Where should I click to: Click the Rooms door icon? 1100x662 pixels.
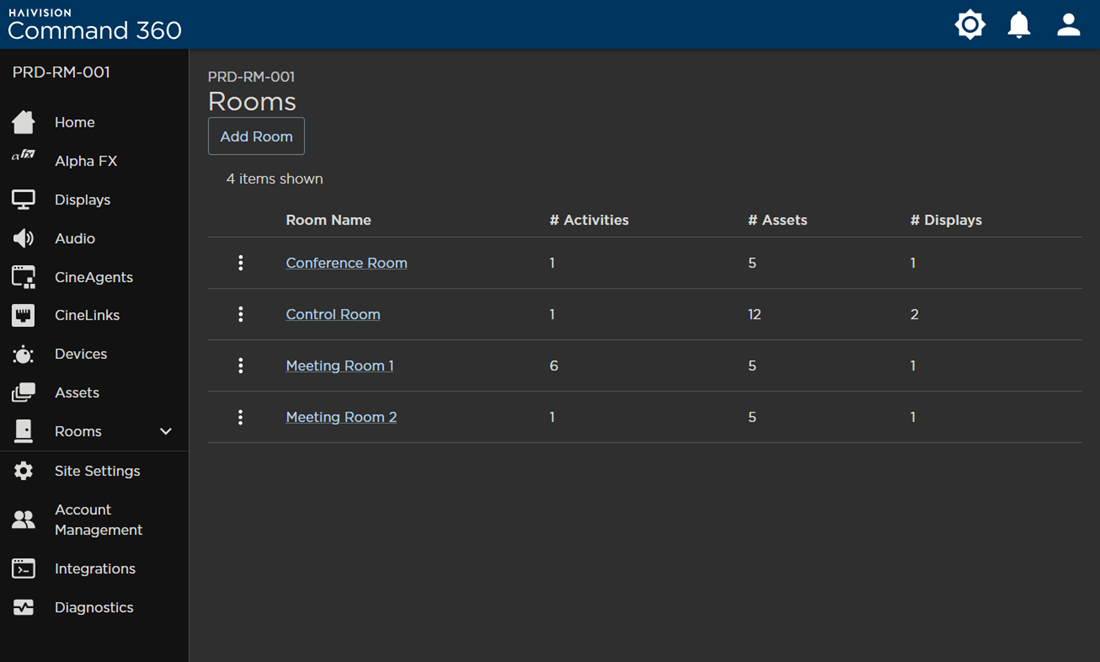pos(23,431)
